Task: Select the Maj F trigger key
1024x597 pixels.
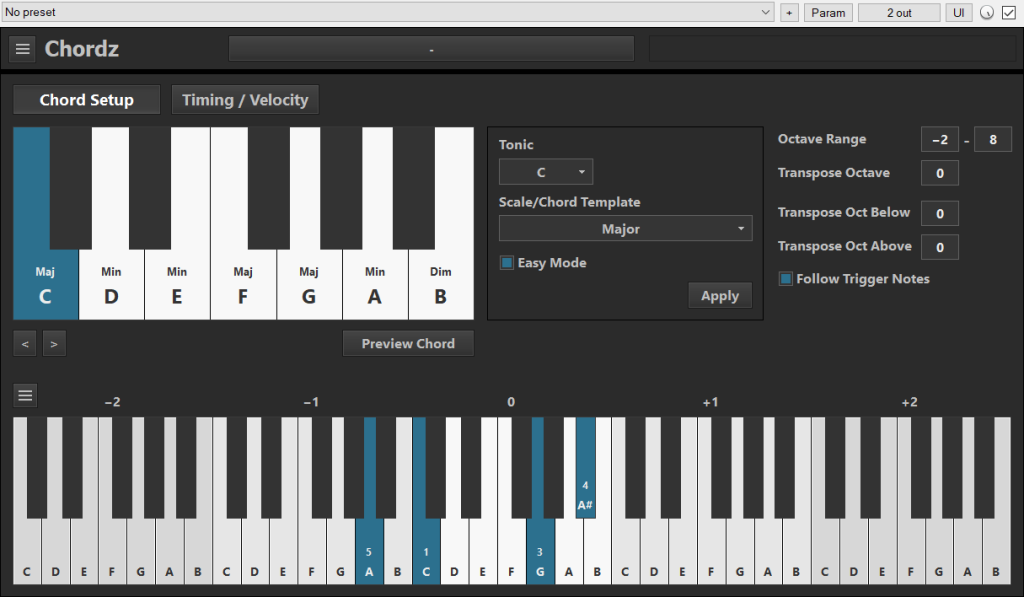Action: pyautogui.click(x=243, y=285)
